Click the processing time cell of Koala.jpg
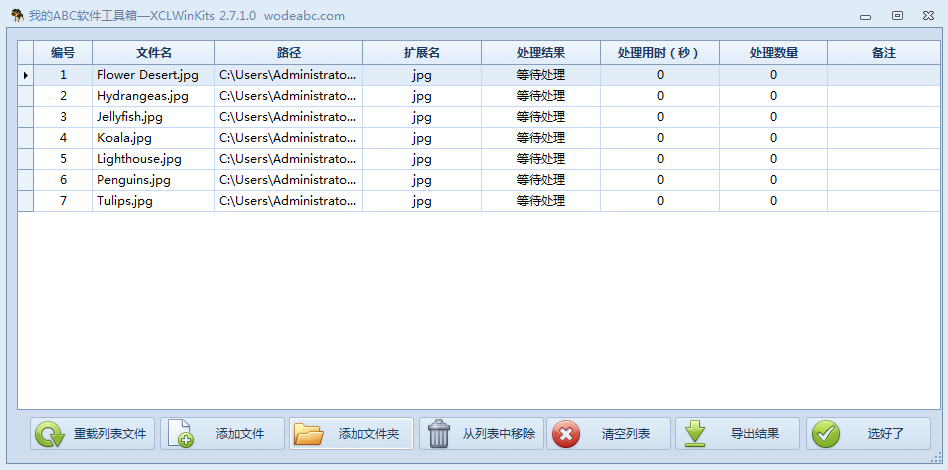948x470 pixels. tap(660, 138)
